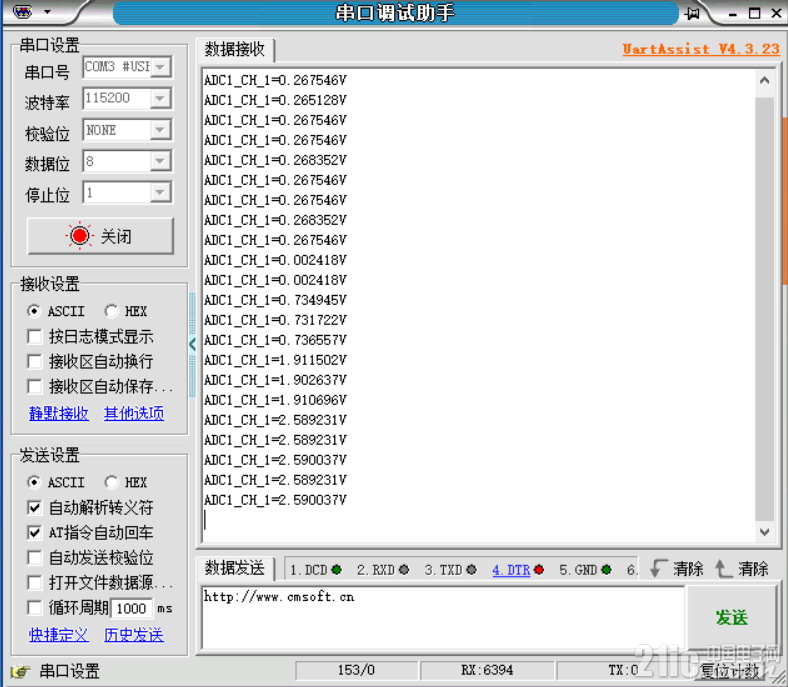Click receive area scrollbar up arrow
Viewport: 788px width, 687px height.
click(x=764, y=80)
